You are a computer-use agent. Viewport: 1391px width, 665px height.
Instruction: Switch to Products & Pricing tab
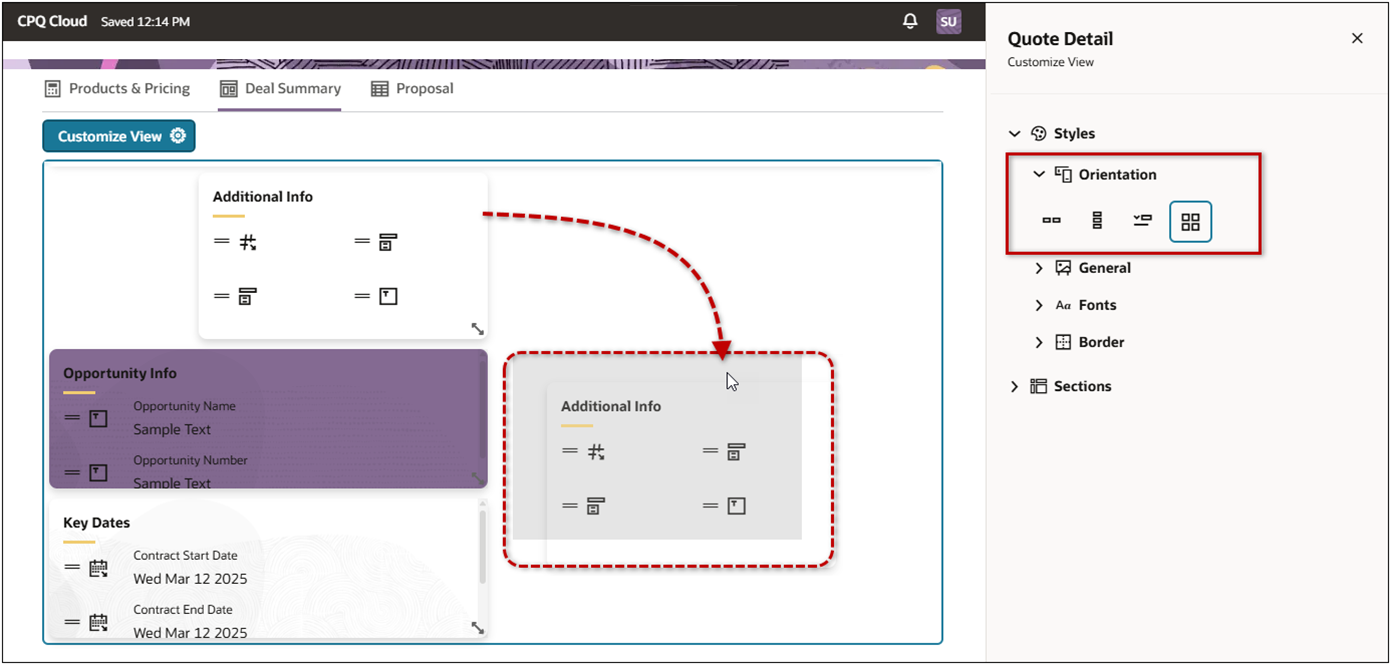(117, 89)
